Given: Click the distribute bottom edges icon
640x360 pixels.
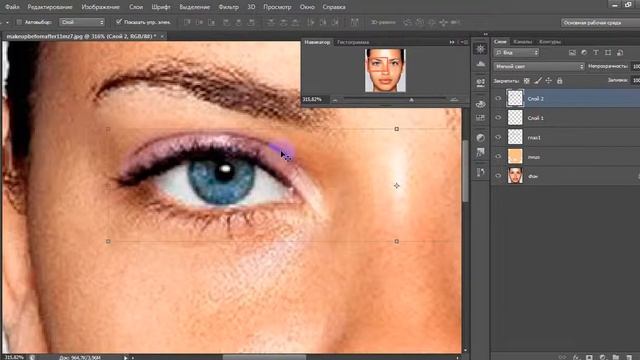Looking at the screenshot, I should tap(295, 22).
